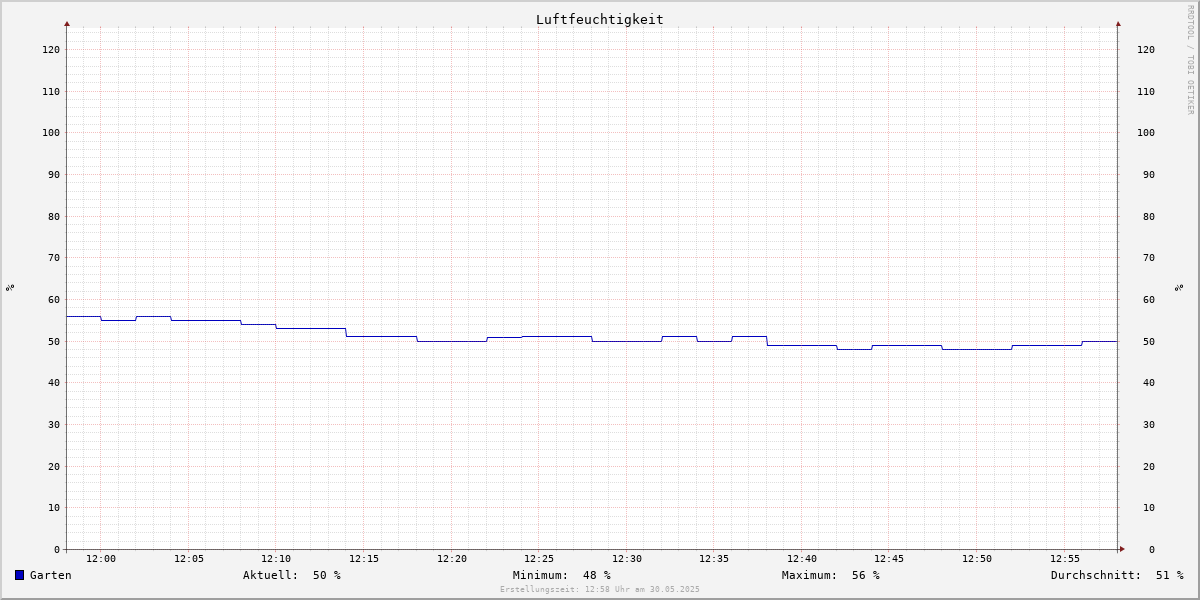This screenshot has width=1200, height=600.
Task: Click the blue Garten legend color box
Action: click(19, 575)
